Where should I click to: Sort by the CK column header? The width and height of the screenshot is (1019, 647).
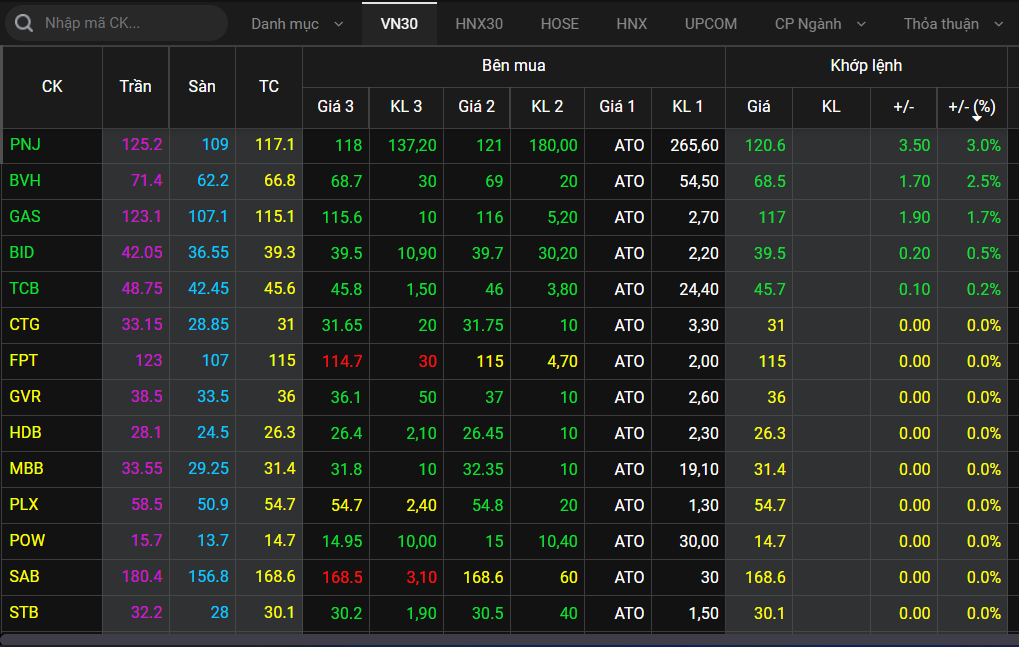click(52, 87)
